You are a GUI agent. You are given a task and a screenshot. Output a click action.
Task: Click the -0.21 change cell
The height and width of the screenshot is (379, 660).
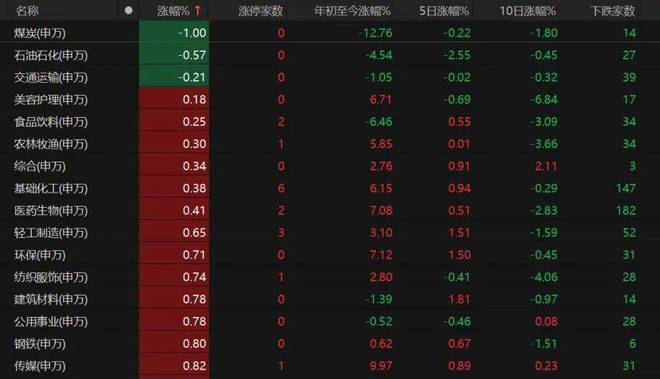(174, 77)
